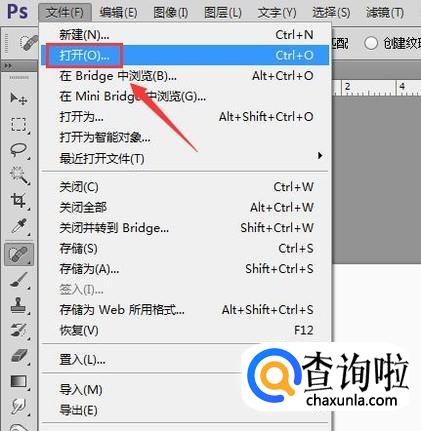Select the Rectangular Marquee tool
The height and width of the screenshot is (431, 421).
[x=18, y=124]
